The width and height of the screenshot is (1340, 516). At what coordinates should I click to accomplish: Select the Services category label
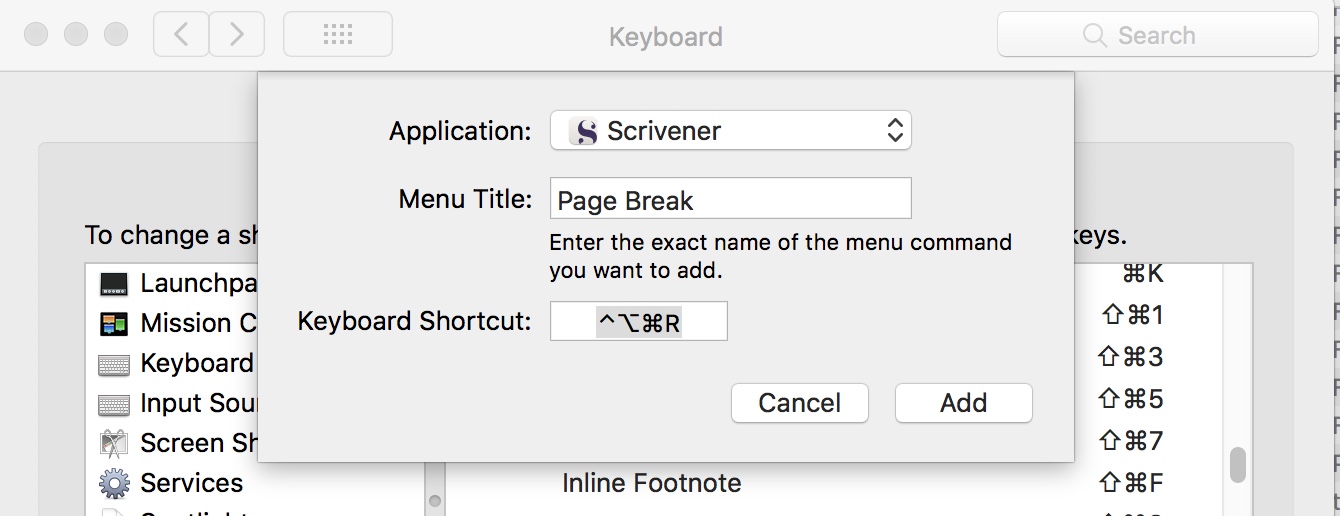point(191,484)
